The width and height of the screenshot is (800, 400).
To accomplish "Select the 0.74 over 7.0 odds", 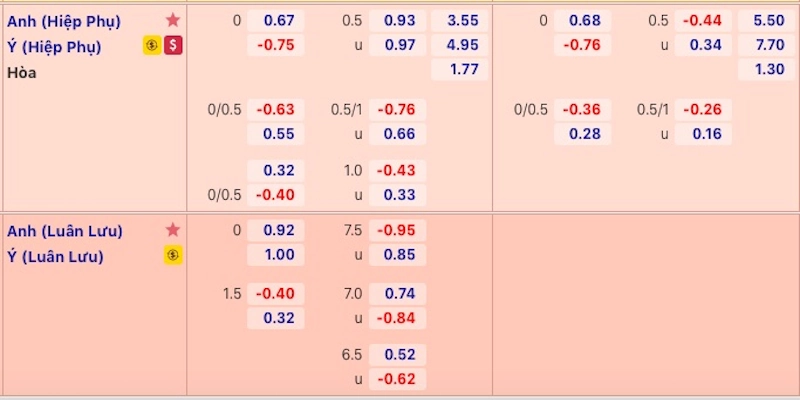I will (x=398, y=293).
